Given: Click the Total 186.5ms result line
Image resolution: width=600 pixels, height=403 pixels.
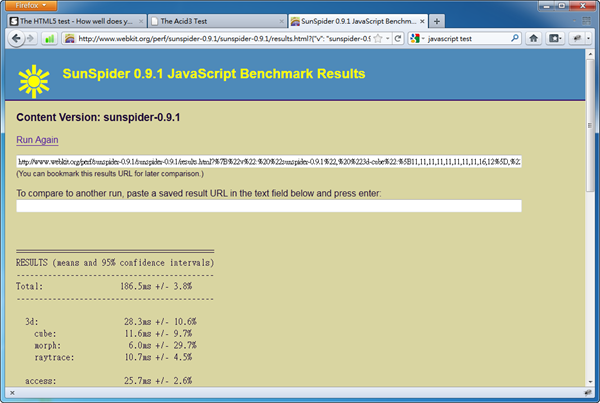Looking at the screenshot, I should click(104, 286).
